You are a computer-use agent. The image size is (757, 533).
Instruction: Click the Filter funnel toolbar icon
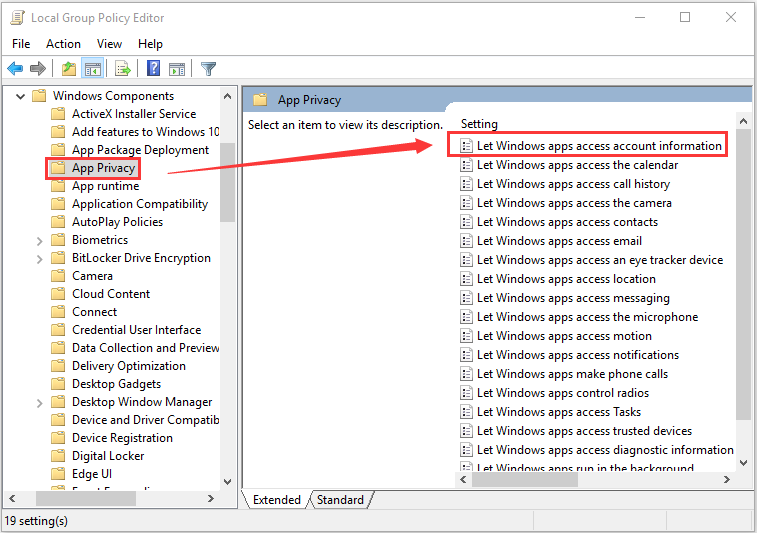(x=208, y=69)
